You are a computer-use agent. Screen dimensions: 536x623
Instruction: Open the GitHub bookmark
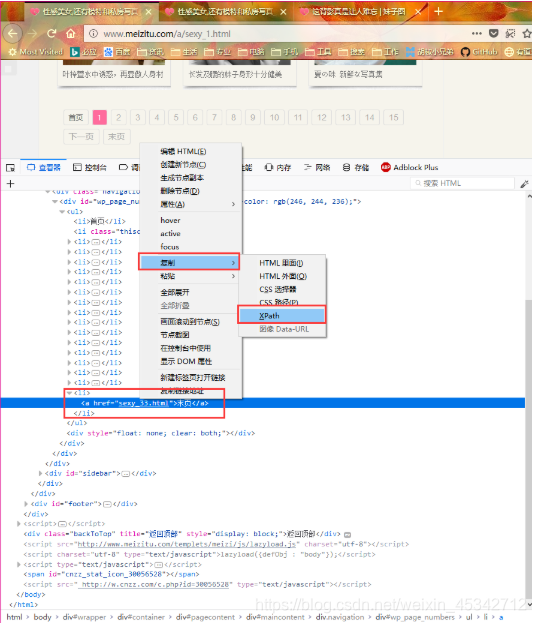[479, 52]
